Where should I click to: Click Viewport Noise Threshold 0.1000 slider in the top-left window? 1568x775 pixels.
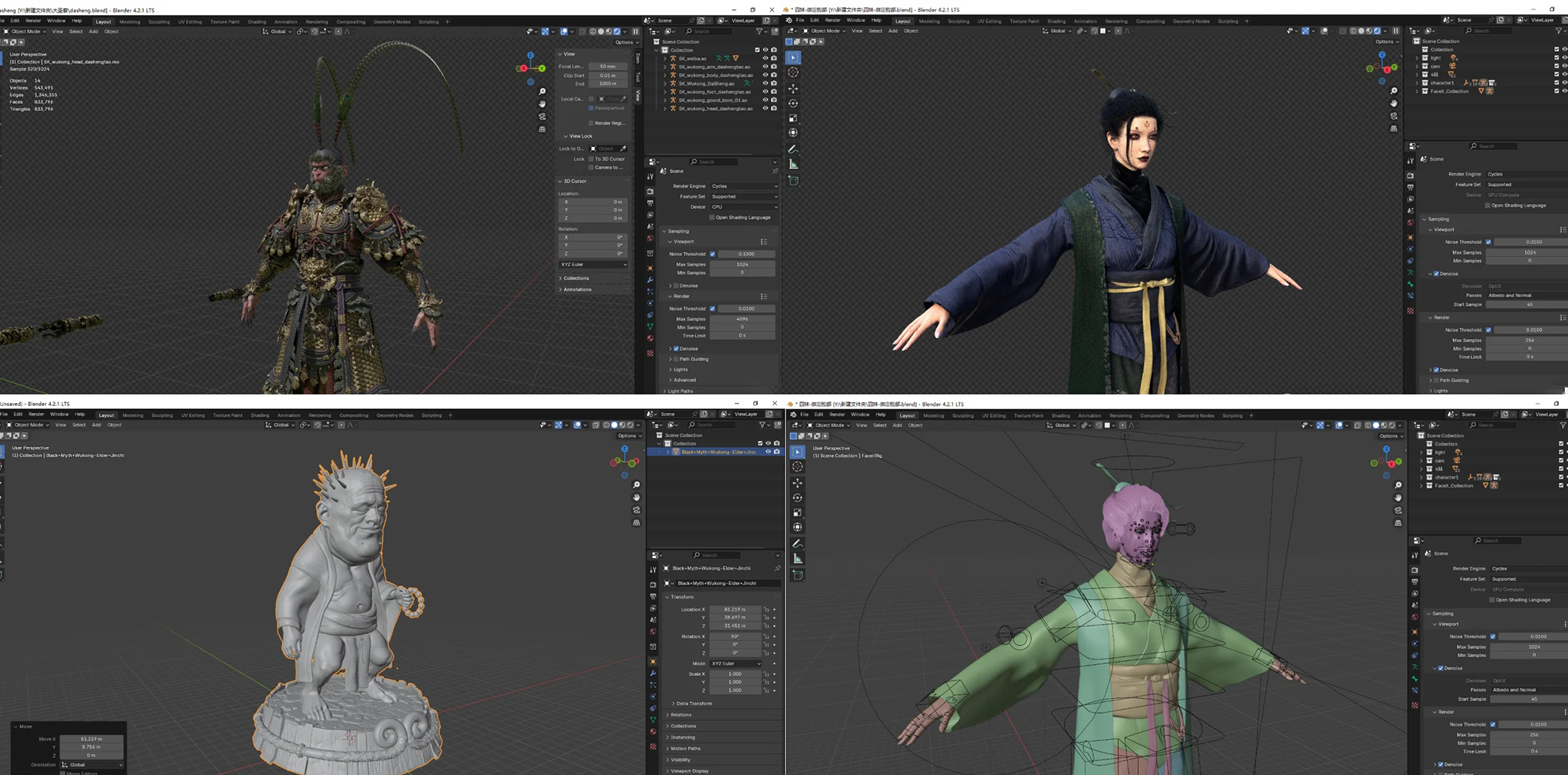746,254
